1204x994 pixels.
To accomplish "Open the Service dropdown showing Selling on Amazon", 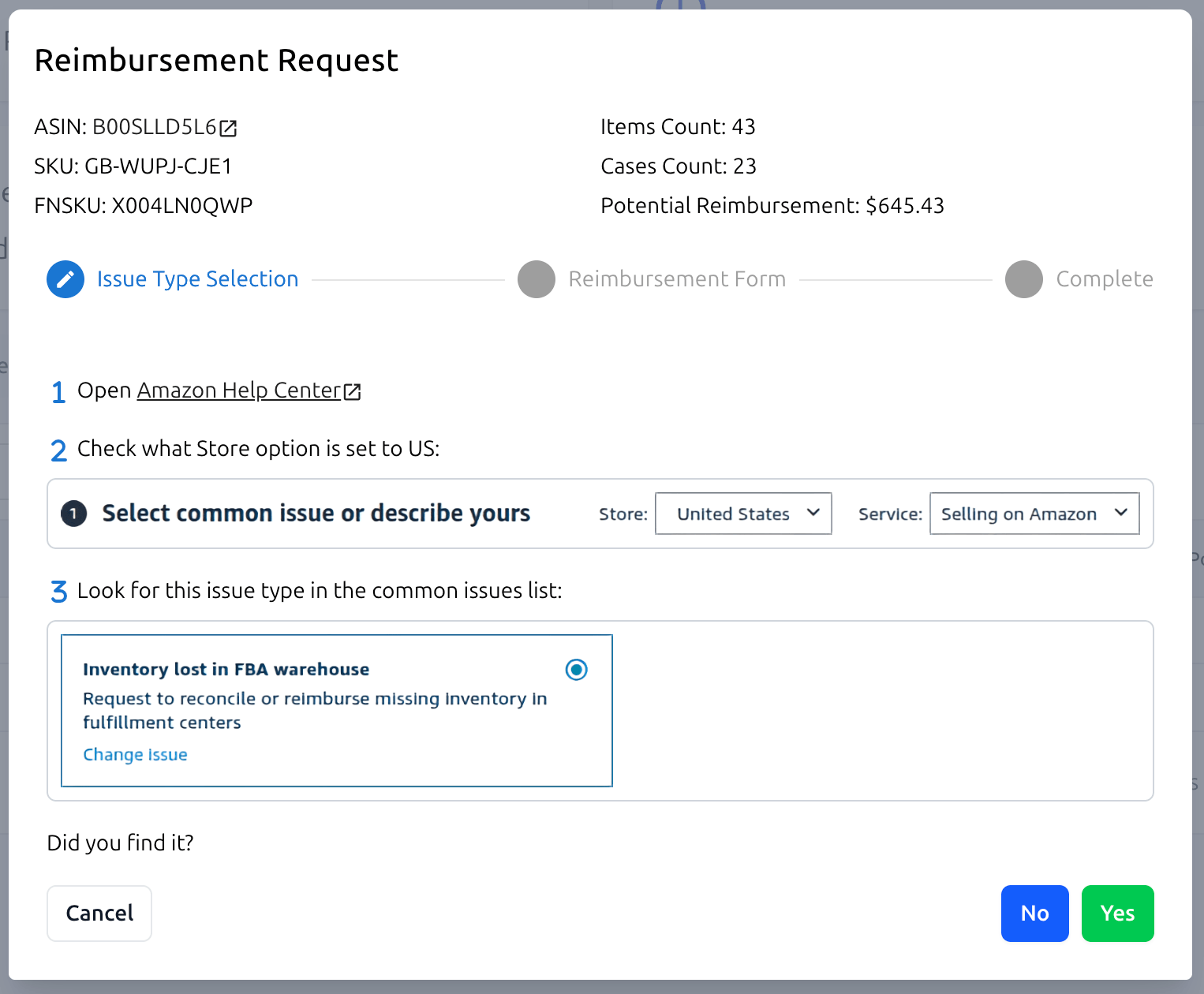I will (x=1034, y=514).
